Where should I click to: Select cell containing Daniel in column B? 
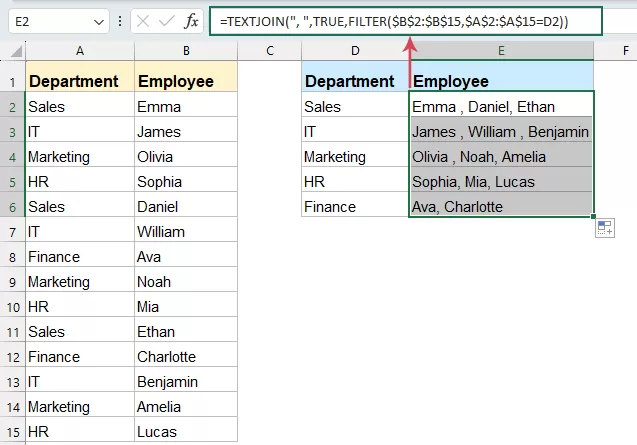[186, 204]
